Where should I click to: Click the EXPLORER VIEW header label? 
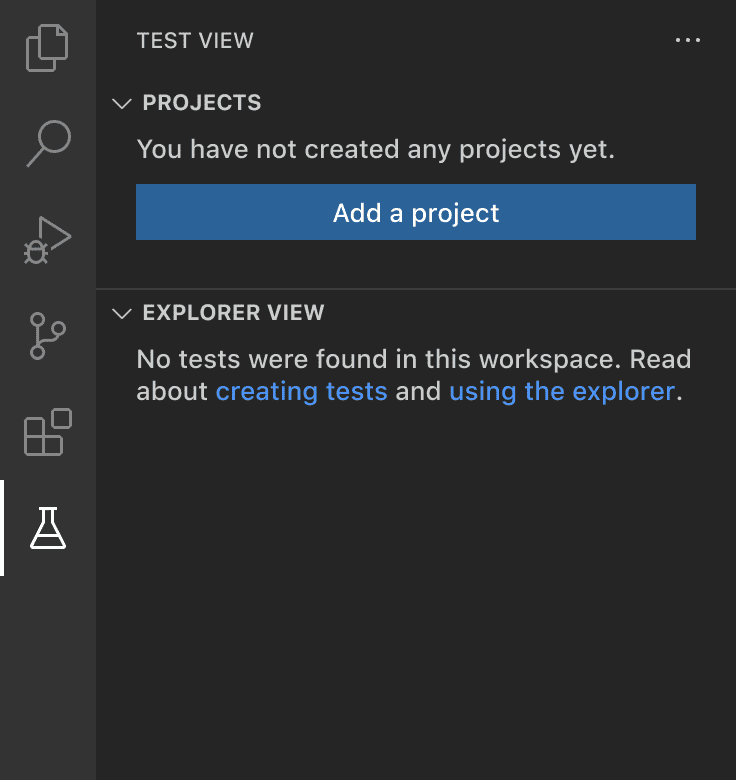(233, 313)
